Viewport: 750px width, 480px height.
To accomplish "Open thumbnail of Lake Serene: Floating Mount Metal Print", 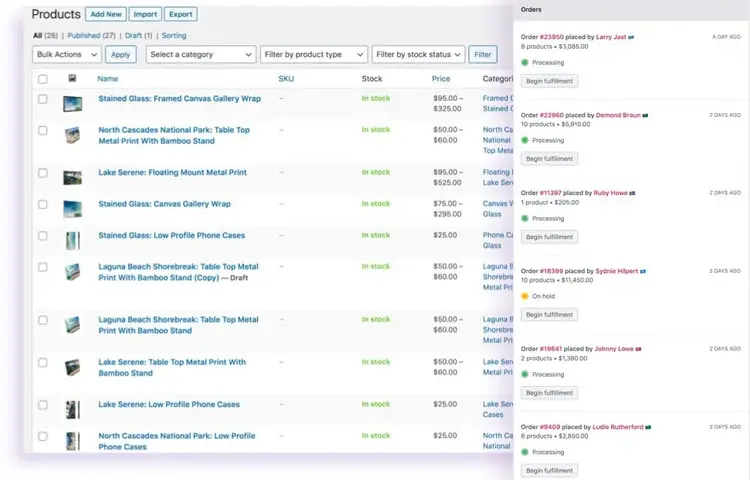I will coord(73,177).
